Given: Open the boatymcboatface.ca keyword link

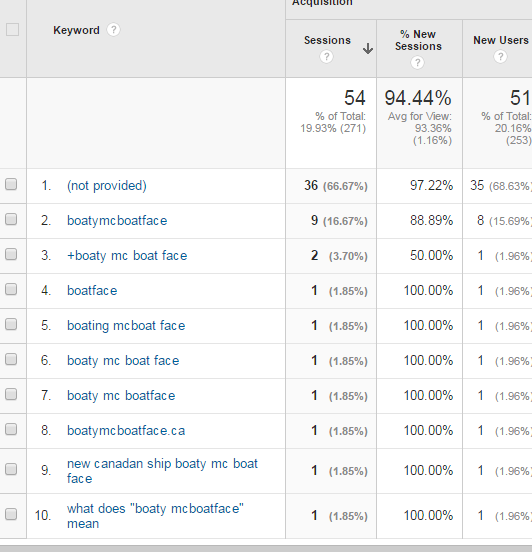Looking at the screenshot, I should [126, 431].
